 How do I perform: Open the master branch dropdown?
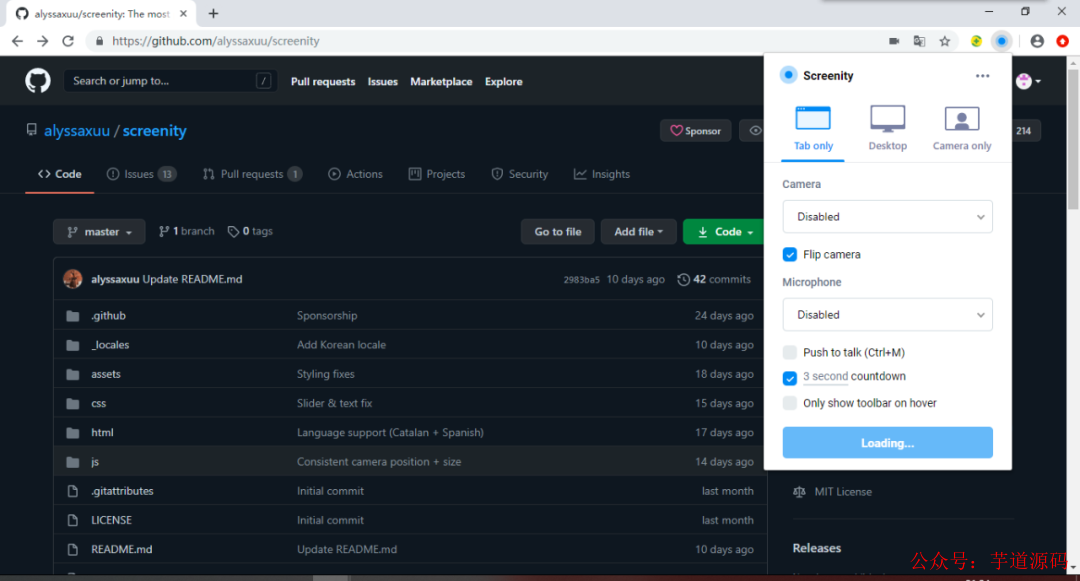coord(99,232)
